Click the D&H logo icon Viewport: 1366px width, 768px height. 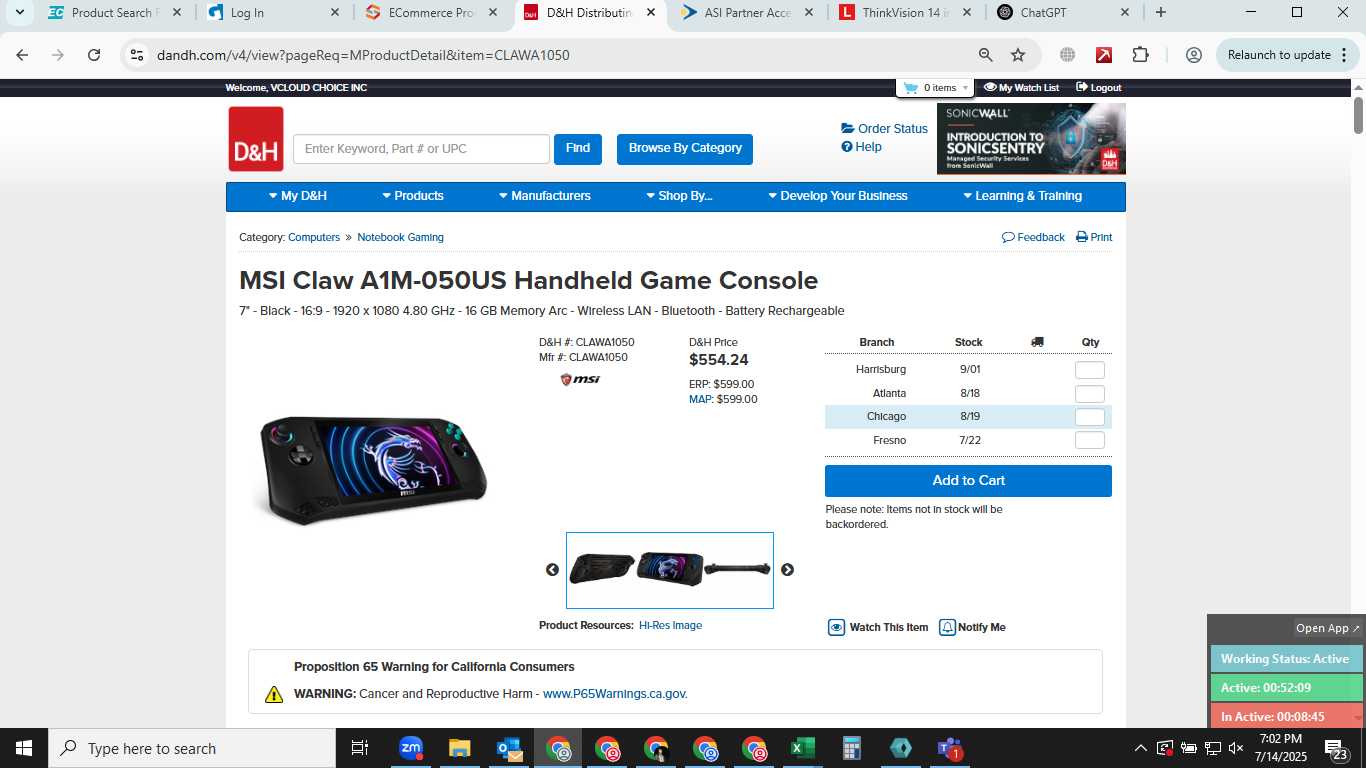(x=256, y=139)
